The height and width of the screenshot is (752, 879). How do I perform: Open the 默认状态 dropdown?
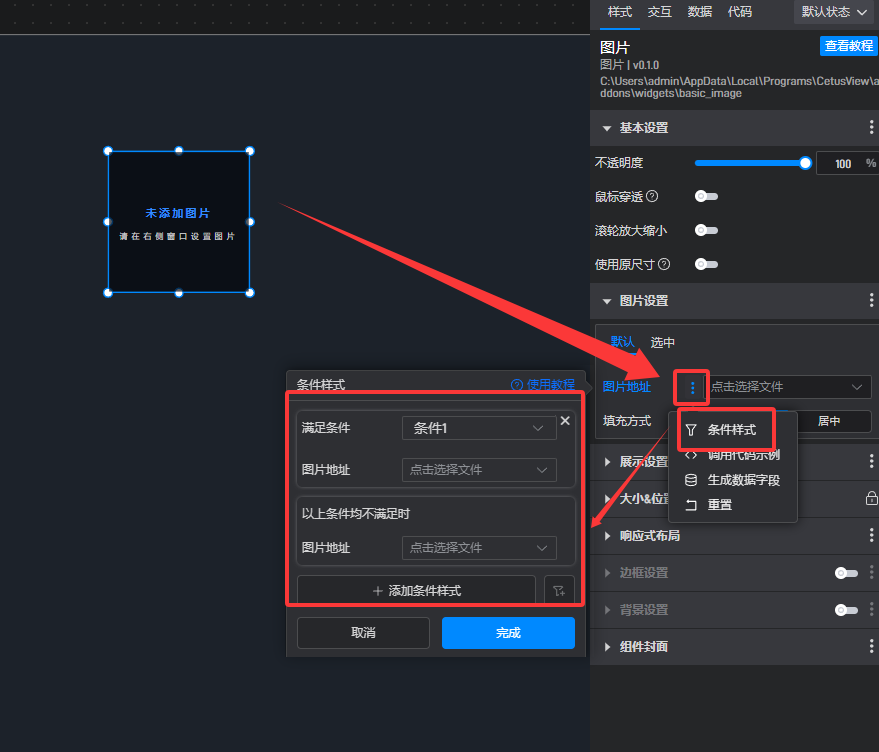point(834,12)
